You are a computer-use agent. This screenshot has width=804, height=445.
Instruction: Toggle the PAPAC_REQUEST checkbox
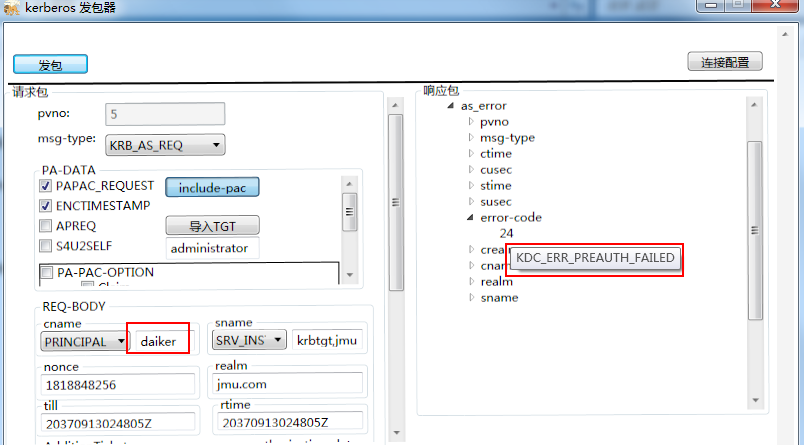coord(46,186)
